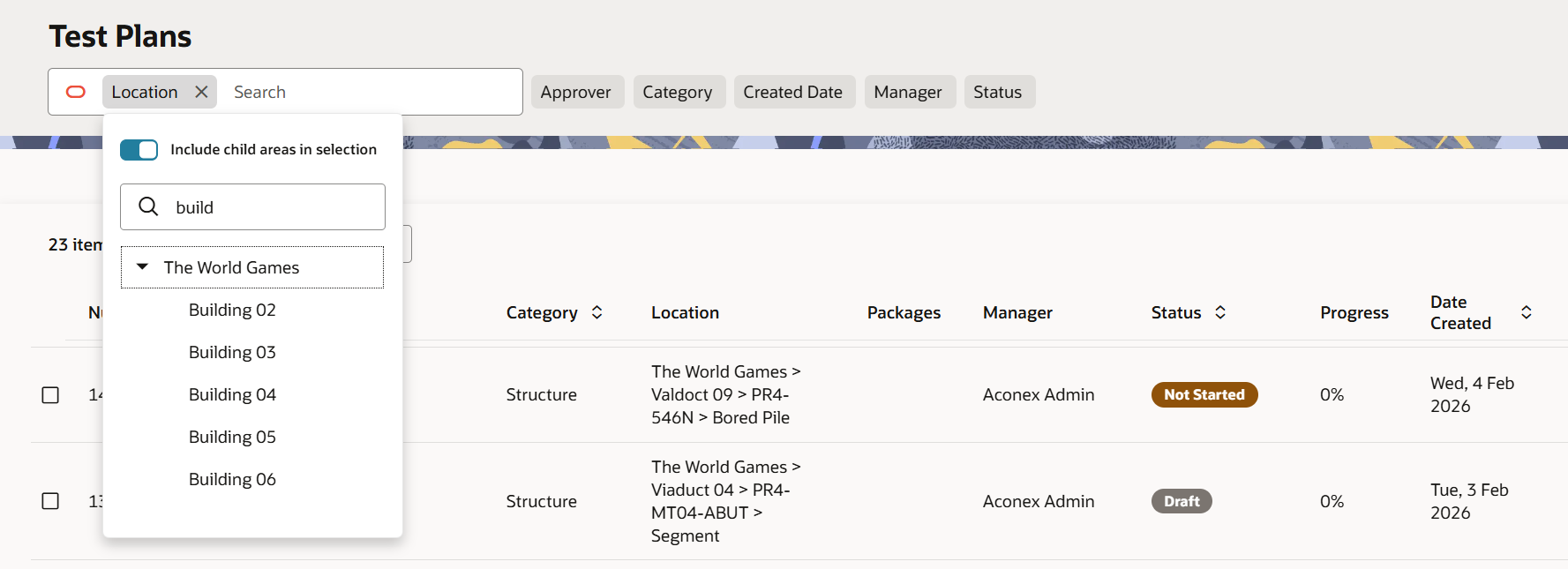
Task: Click the main Search input field
Action: click(x=371, y=92)
